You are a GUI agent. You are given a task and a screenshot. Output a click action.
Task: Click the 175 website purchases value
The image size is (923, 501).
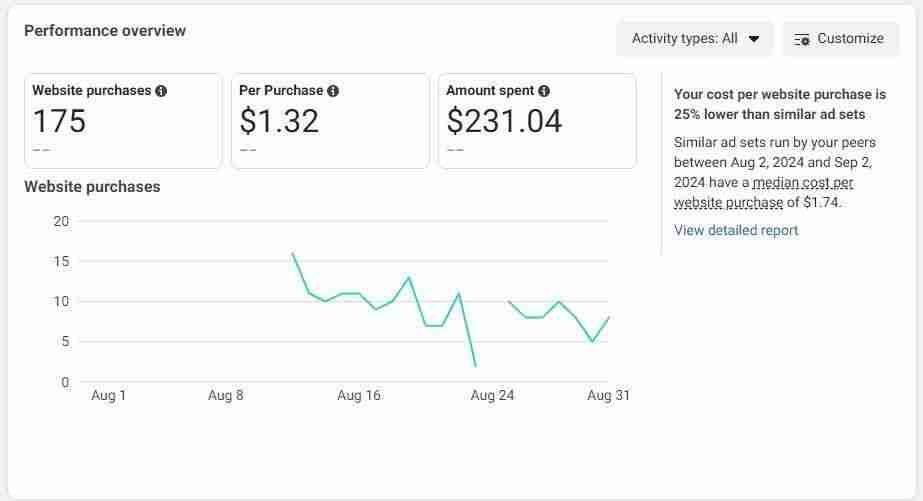tap(59, 122)
